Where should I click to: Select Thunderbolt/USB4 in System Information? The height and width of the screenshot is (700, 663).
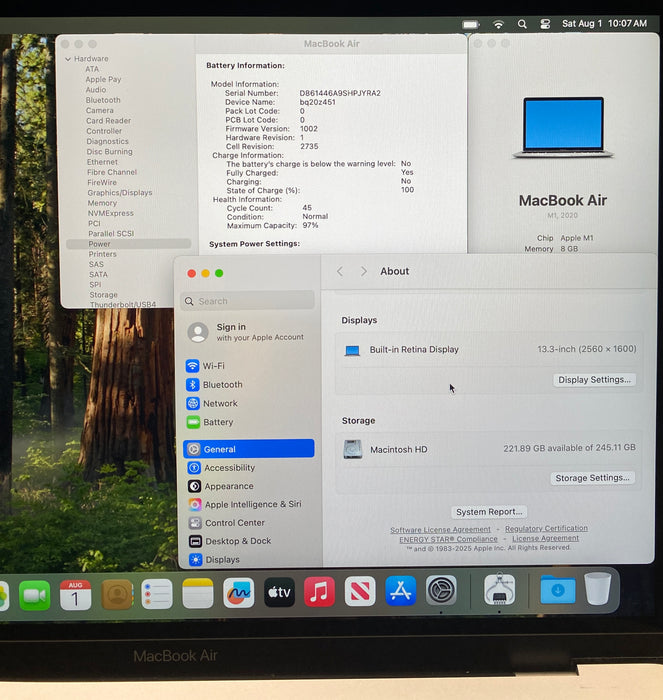[x=123, y=304]
